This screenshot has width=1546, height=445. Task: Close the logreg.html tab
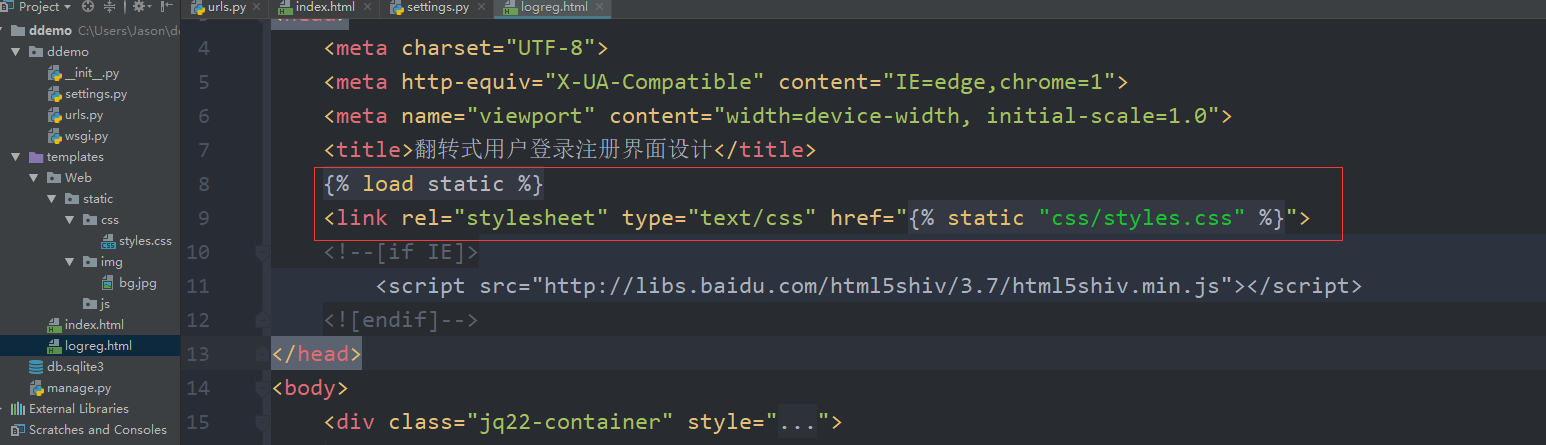(601, 7)
